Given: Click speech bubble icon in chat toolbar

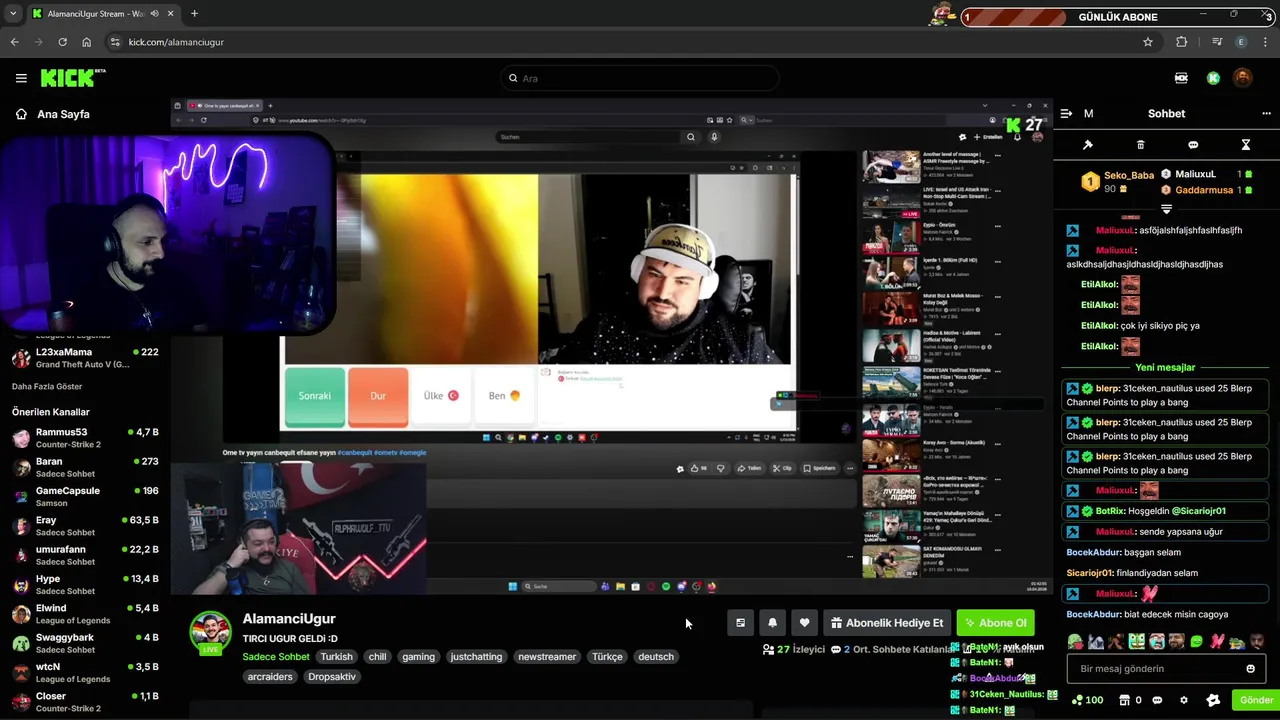Looking at the screenshot, I should coord(1193,145).
